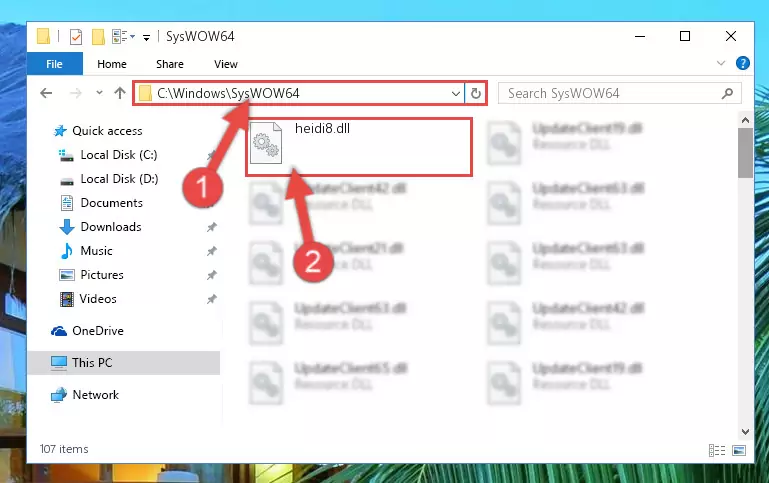Select the heidi8.dll file name
769x483 pixels.
click(322, 128)
